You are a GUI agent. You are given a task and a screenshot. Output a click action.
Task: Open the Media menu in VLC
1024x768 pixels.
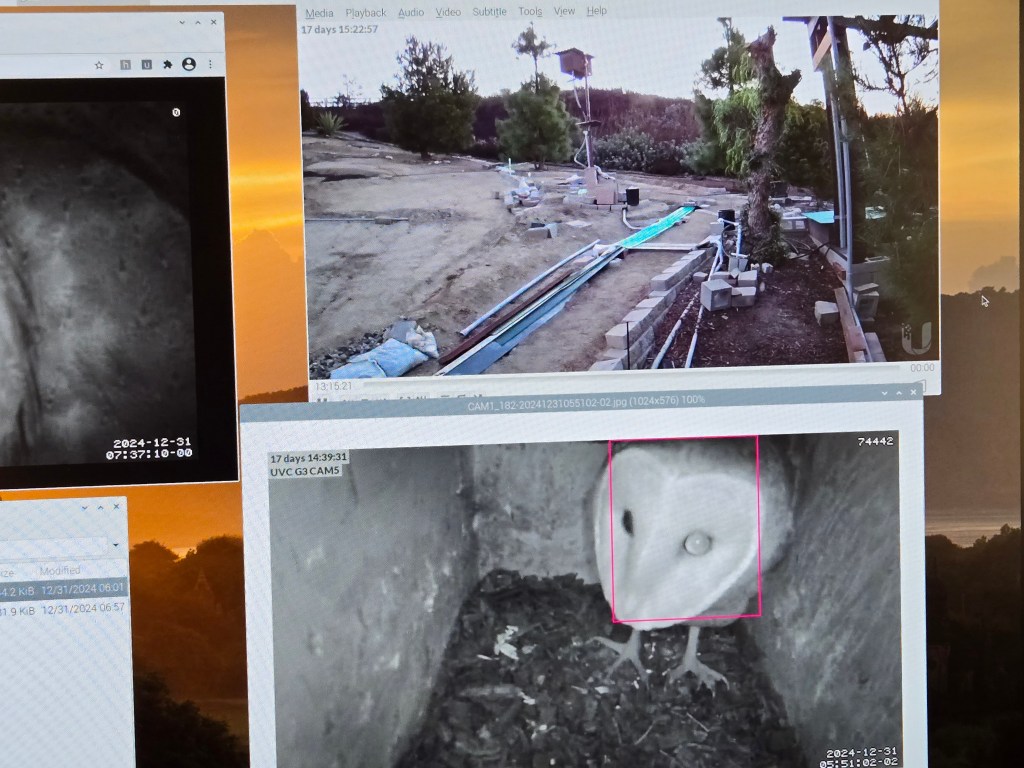click(319, 13)
